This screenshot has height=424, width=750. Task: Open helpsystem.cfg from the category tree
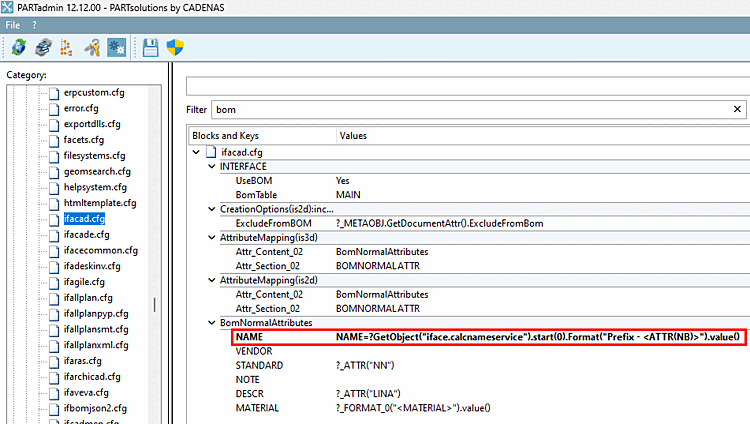pyautogui.click(x=95, y=187)
